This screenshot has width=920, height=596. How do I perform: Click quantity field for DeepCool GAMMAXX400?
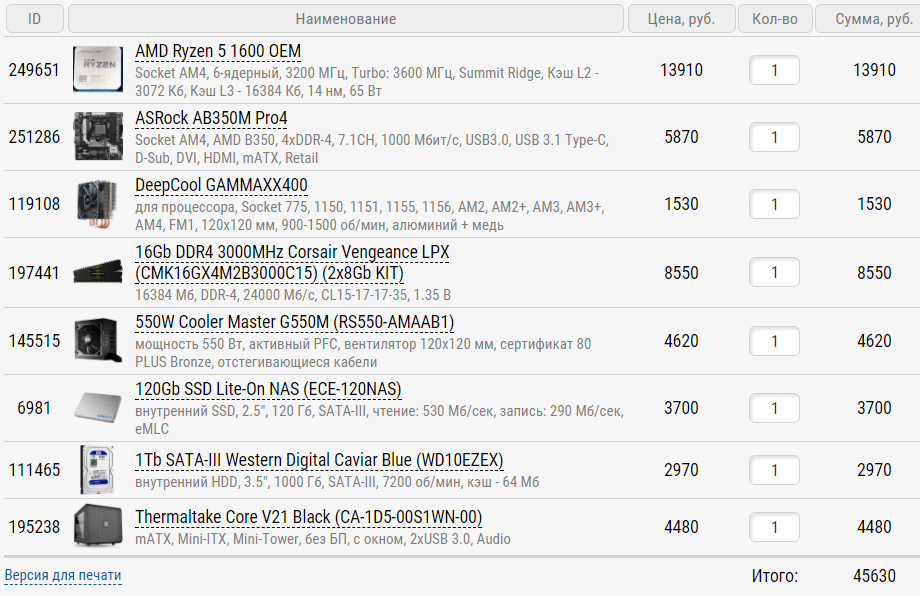774,204
